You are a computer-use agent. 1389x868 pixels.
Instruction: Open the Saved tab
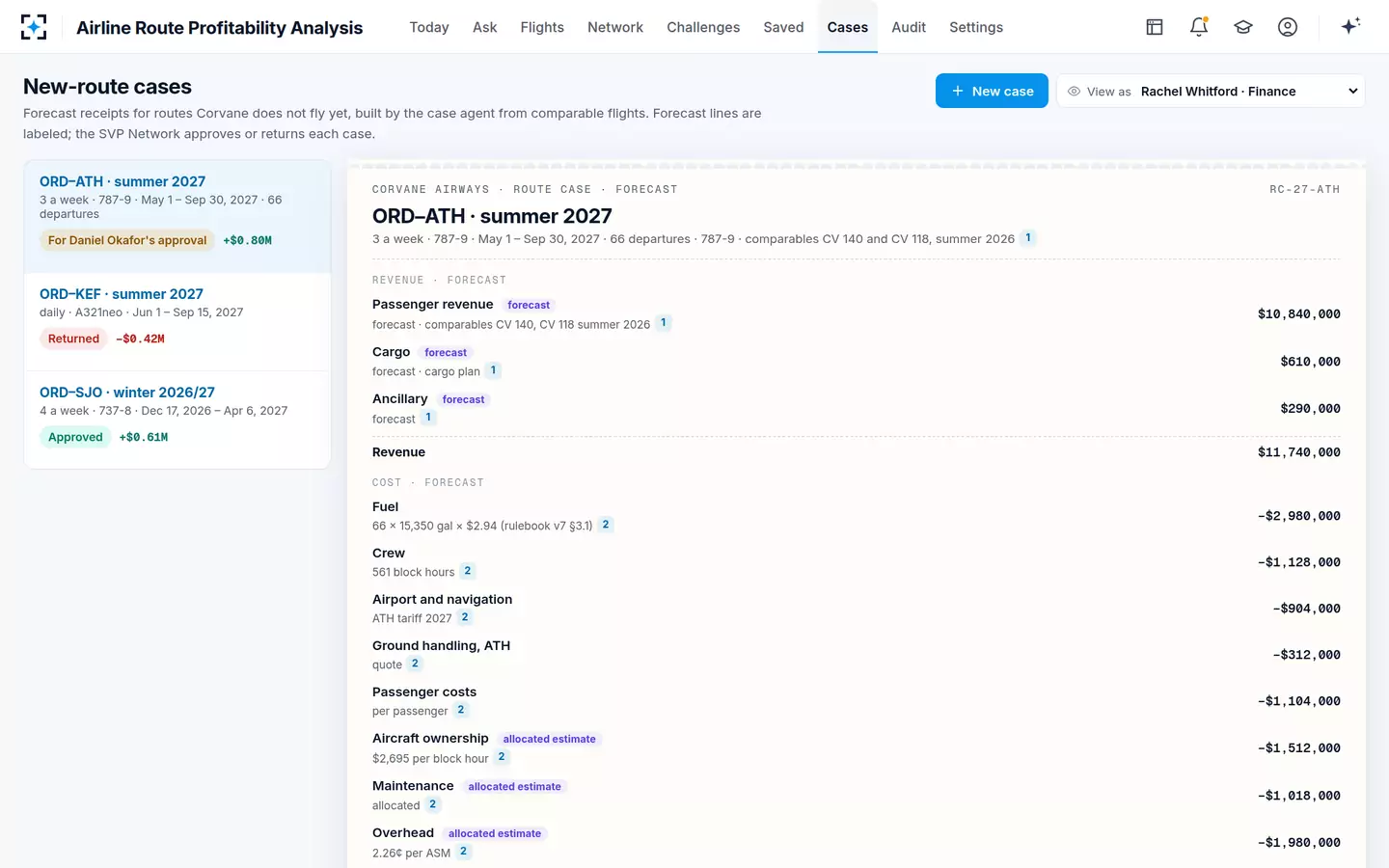click(783, 27)
